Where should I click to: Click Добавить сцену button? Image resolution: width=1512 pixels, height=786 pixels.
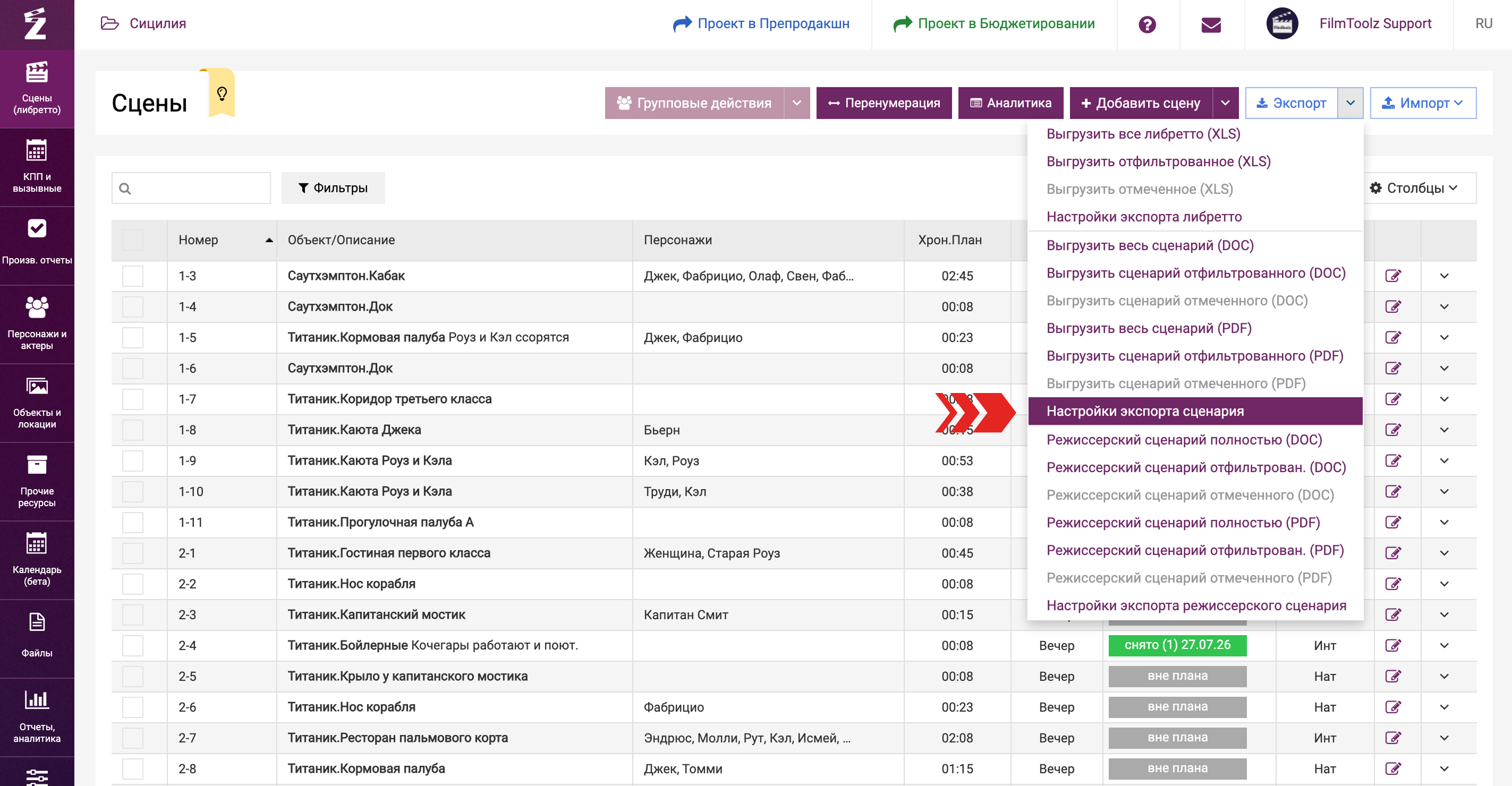tap(1141, 103)
